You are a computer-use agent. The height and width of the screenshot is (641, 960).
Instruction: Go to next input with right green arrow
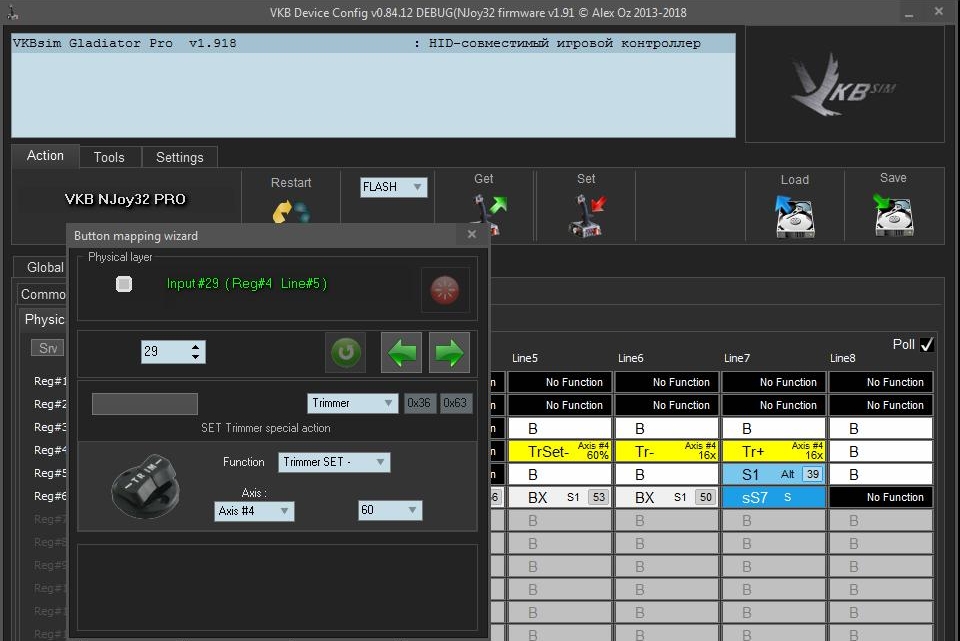point(449,352)
